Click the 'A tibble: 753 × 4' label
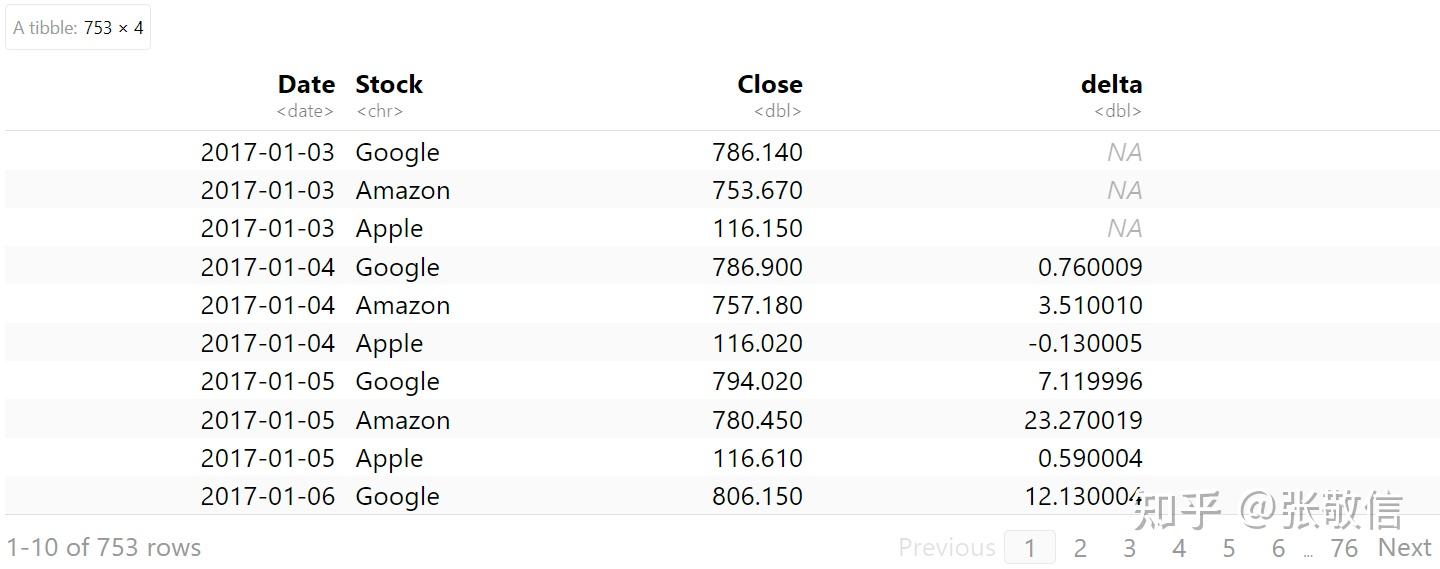 (78, 28)
